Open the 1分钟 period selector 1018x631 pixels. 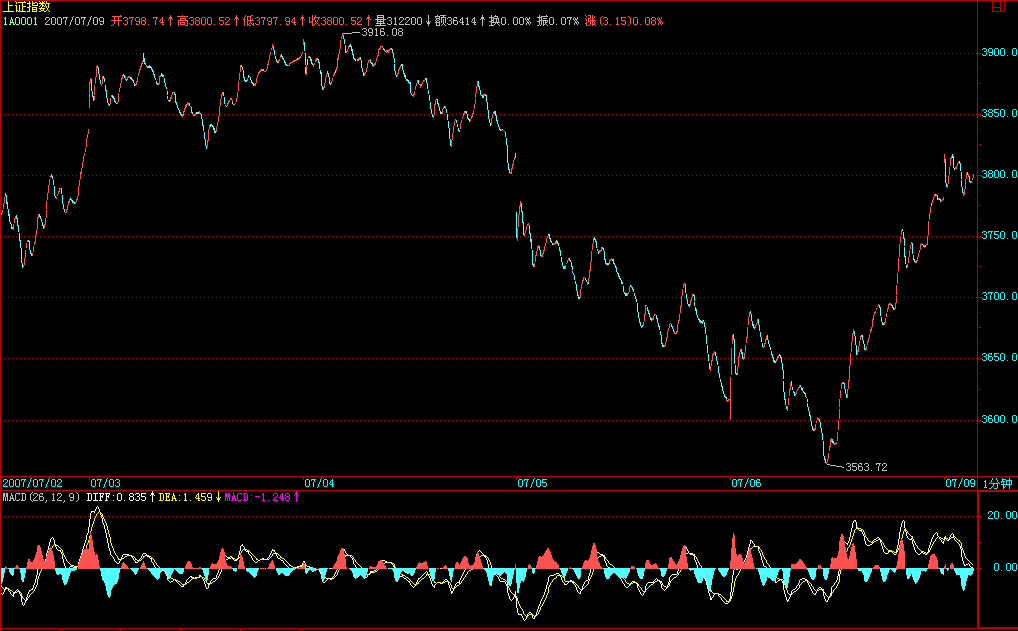[x=998, y=483]
